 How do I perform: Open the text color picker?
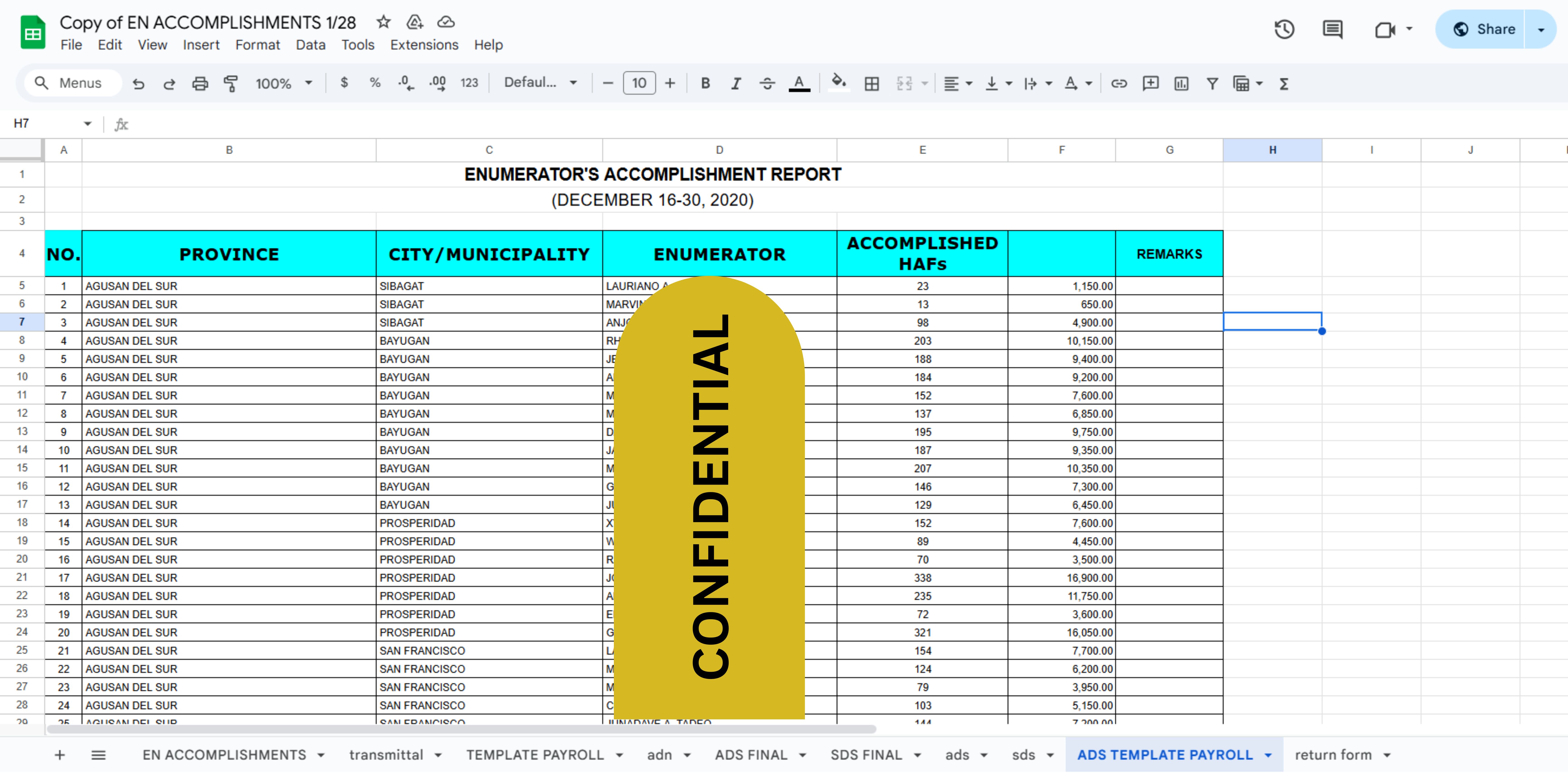(799, 83)
